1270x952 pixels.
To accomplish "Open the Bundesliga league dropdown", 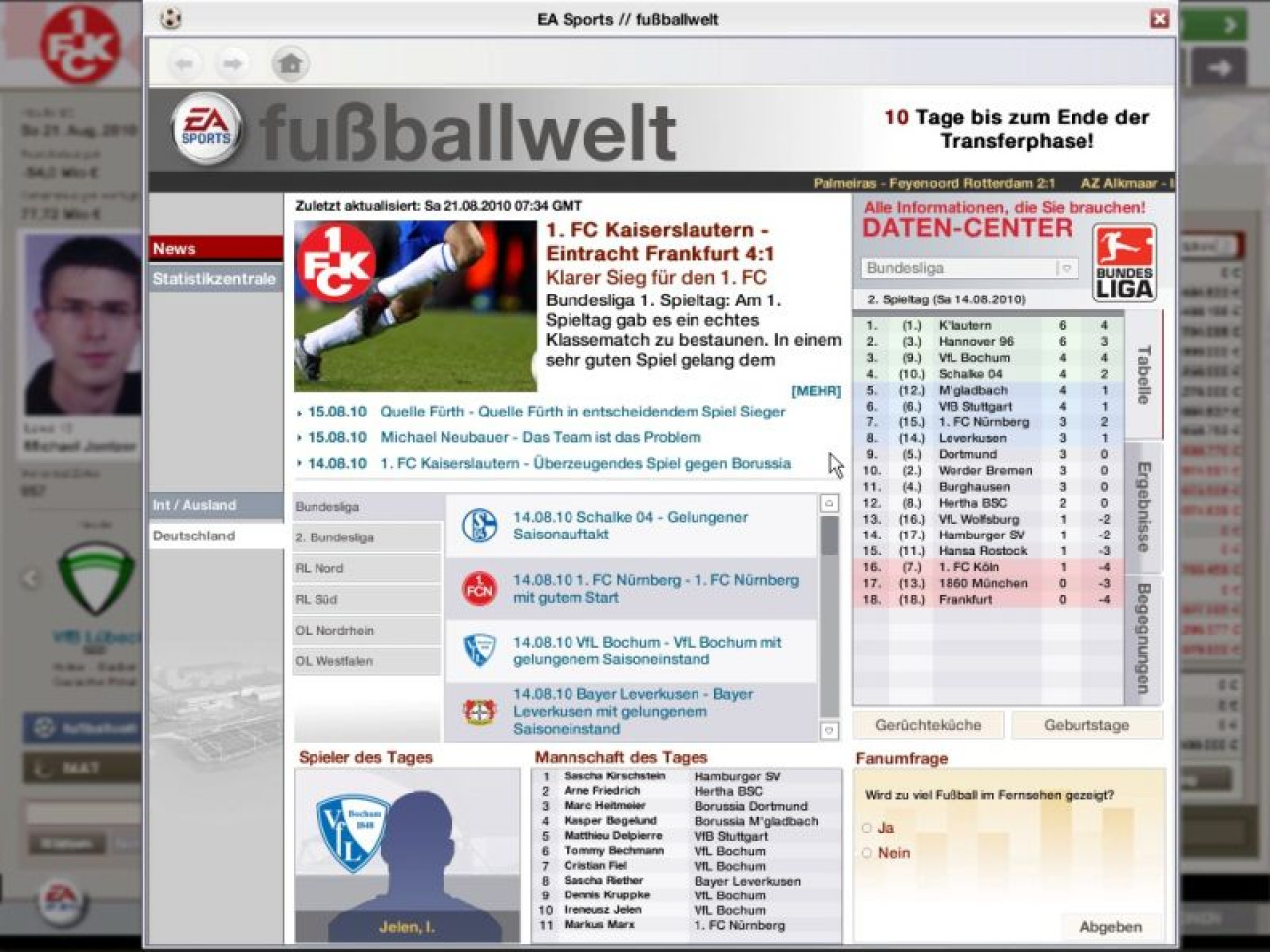I will (x=968, y=268).
